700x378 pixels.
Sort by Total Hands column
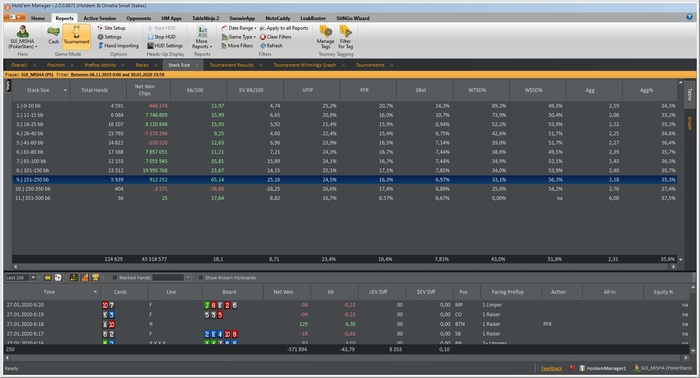point(95,90)
